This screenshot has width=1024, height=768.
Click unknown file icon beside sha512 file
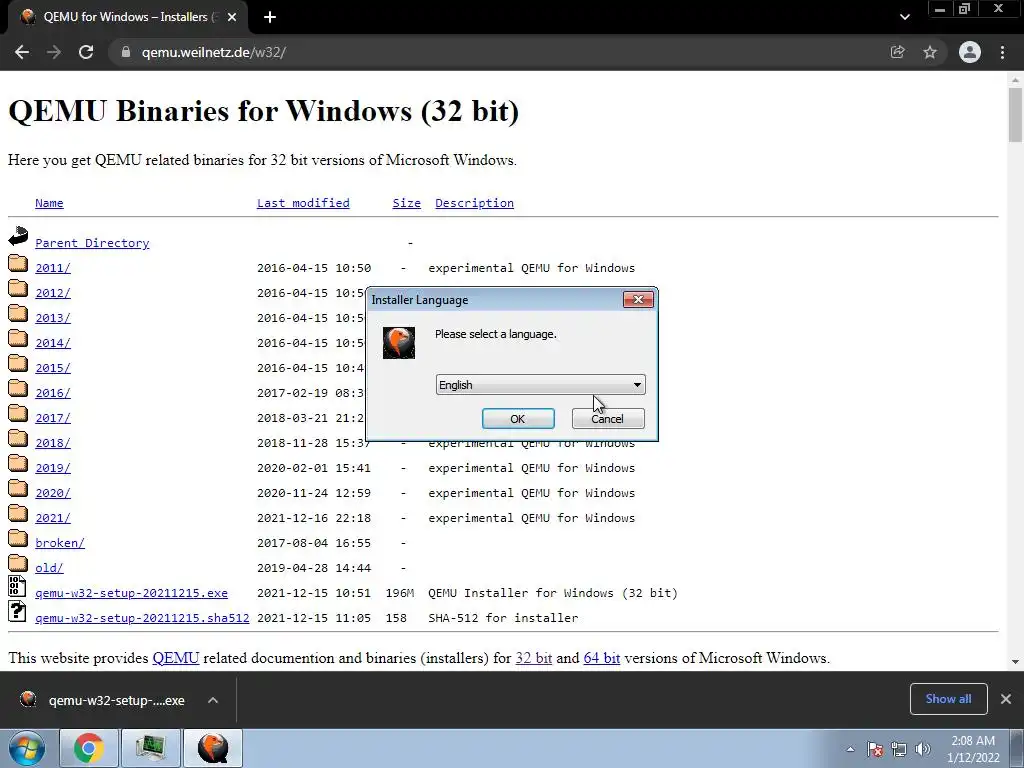pyautogui.click(x=17, y=611)
